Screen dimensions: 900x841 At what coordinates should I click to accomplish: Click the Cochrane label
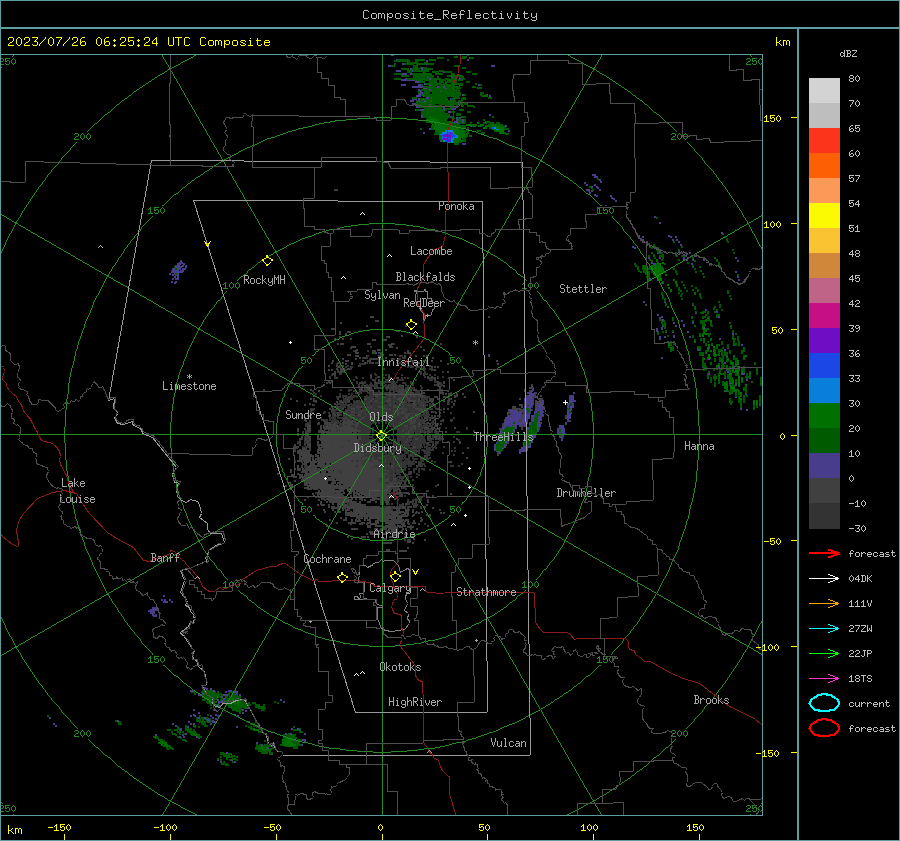point(327,559)
